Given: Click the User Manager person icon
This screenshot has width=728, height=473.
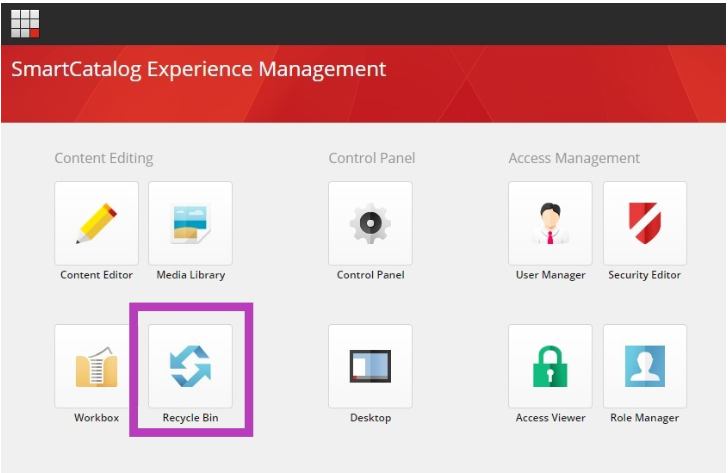Looking at the screenshot, I should 550,223.
